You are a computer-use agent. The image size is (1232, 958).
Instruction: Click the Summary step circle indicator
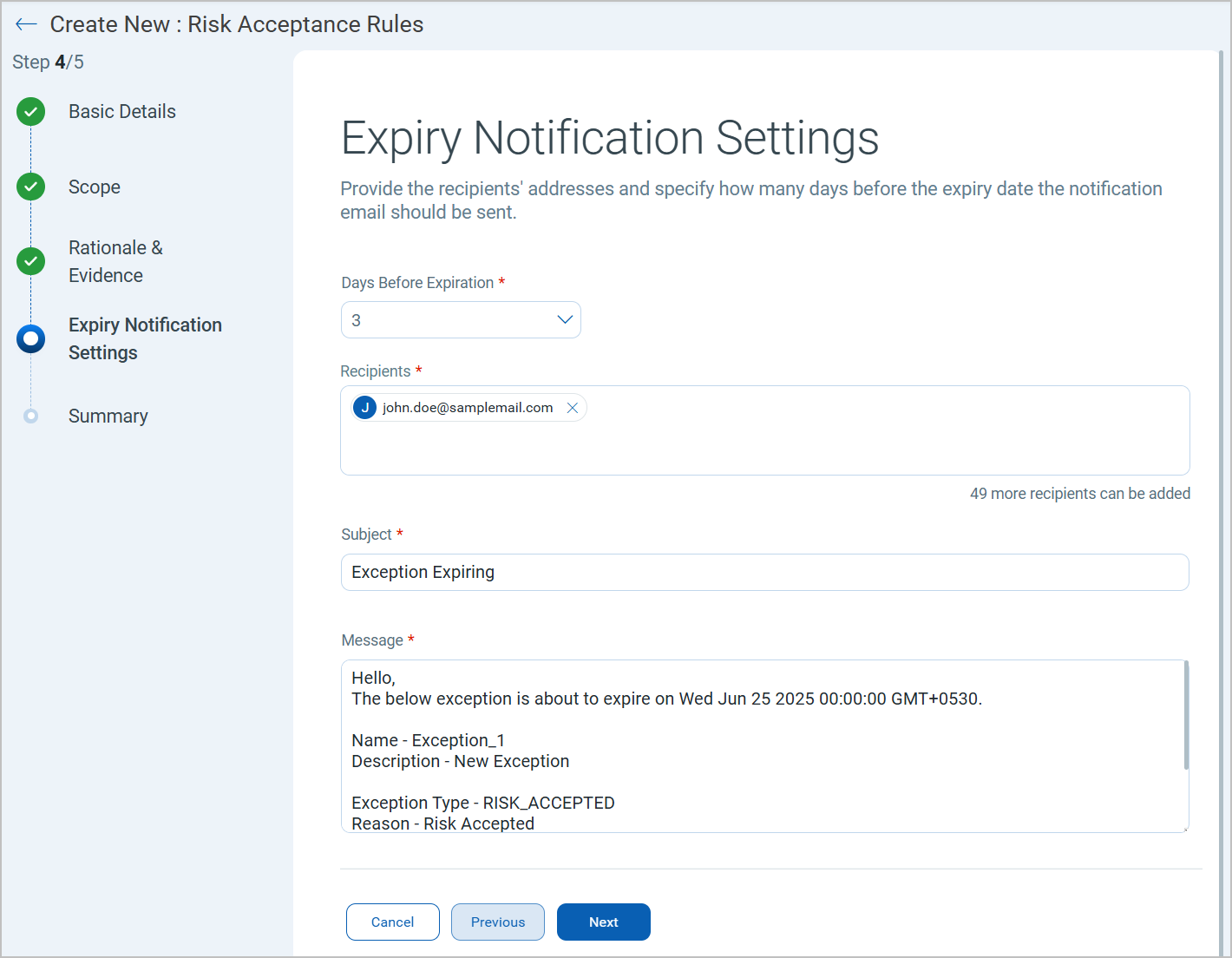pos(30,416)
